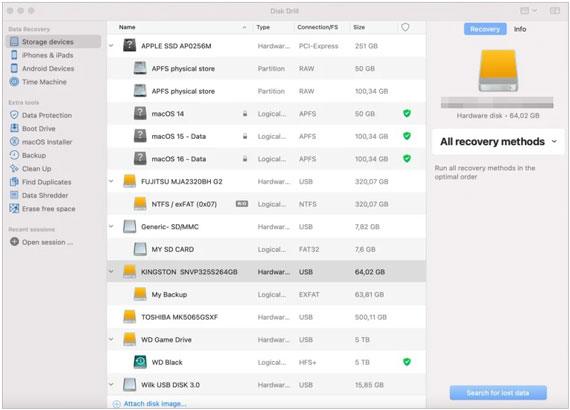Screen dimensions: 570x410
Task: Click the MY SD CARD volume icon
Action: click(140, 249)
